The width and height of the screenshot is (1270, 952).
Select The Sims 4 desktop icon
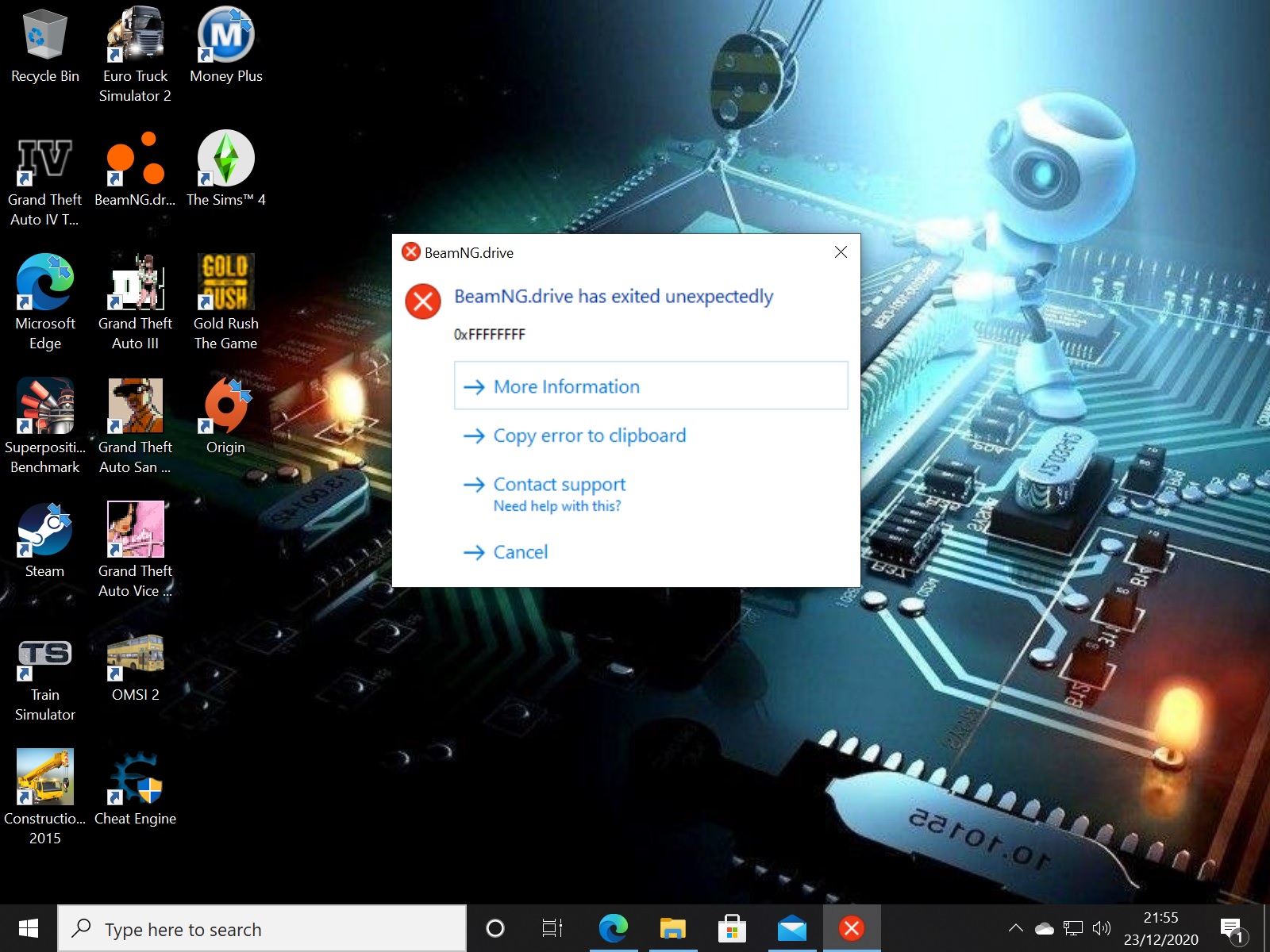226,170
